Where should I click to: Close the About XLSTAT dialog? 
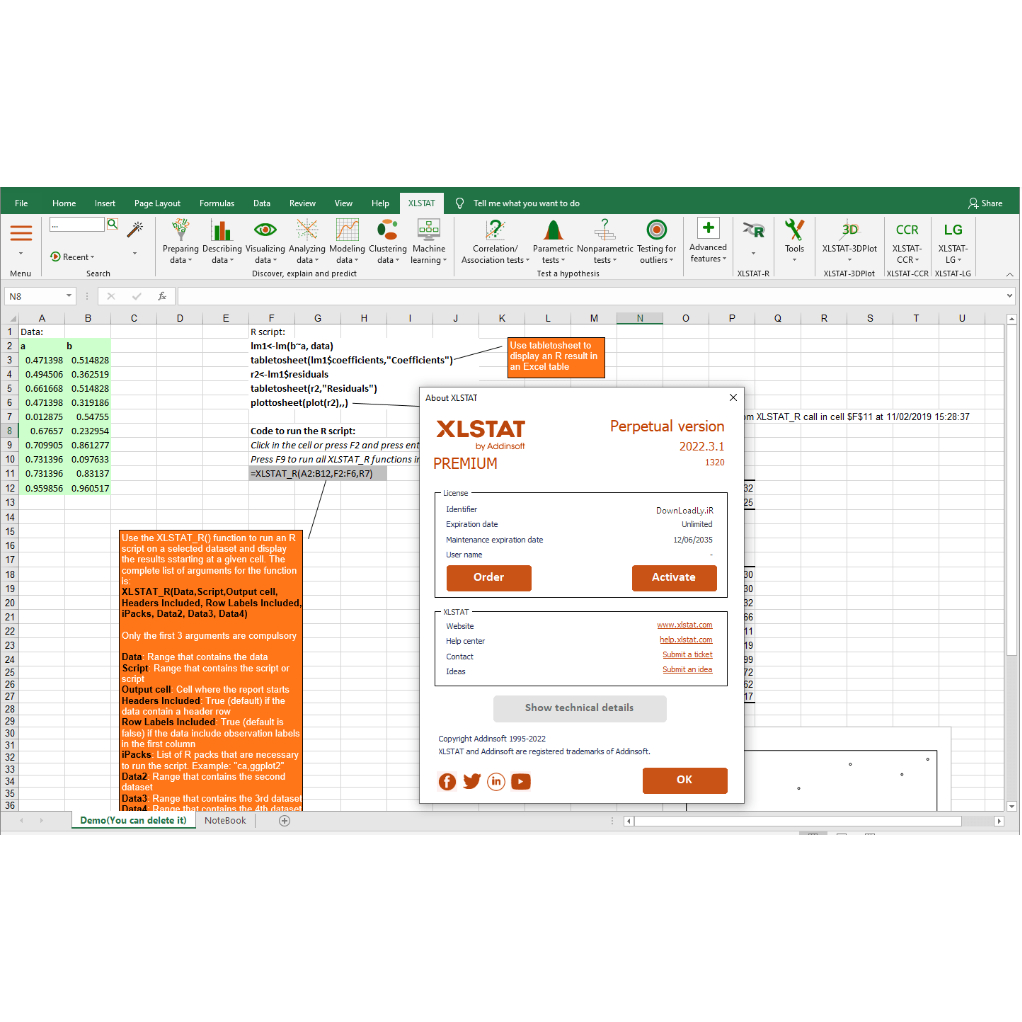pos(733,398)
